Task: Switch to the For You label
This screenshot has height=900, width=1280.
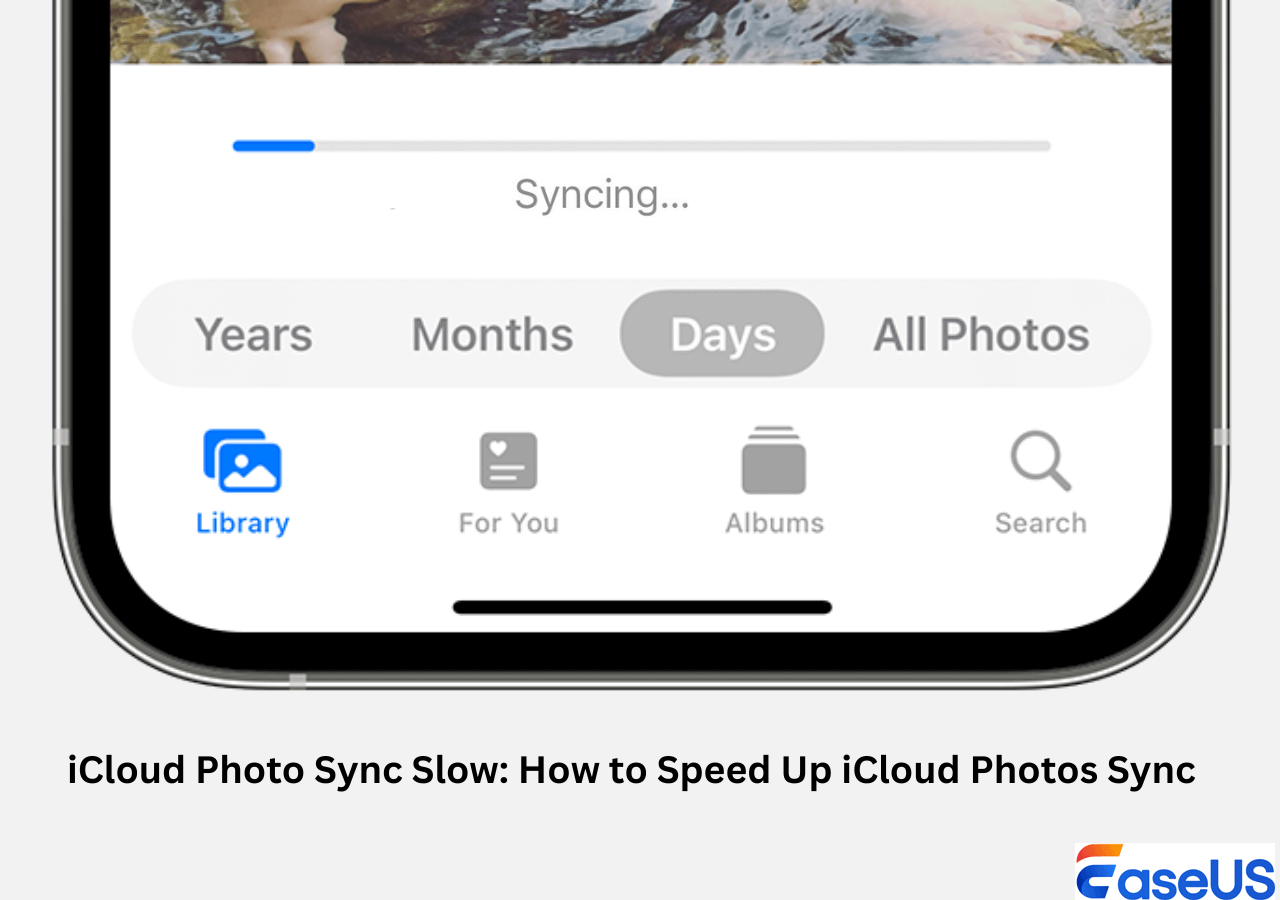Action: [x=508, y=523]
